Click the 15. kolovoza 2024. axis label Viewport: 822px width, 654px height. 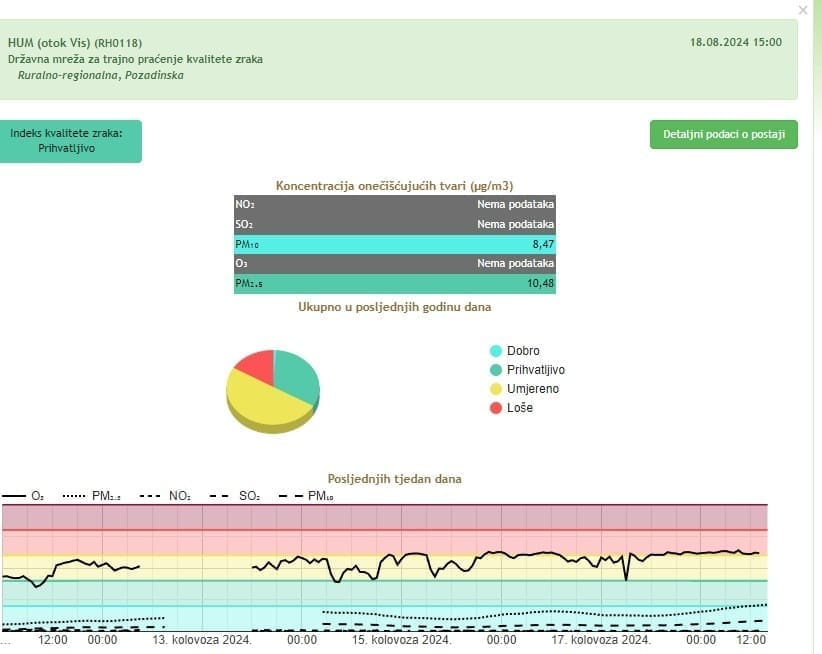[x=402, y=640]
